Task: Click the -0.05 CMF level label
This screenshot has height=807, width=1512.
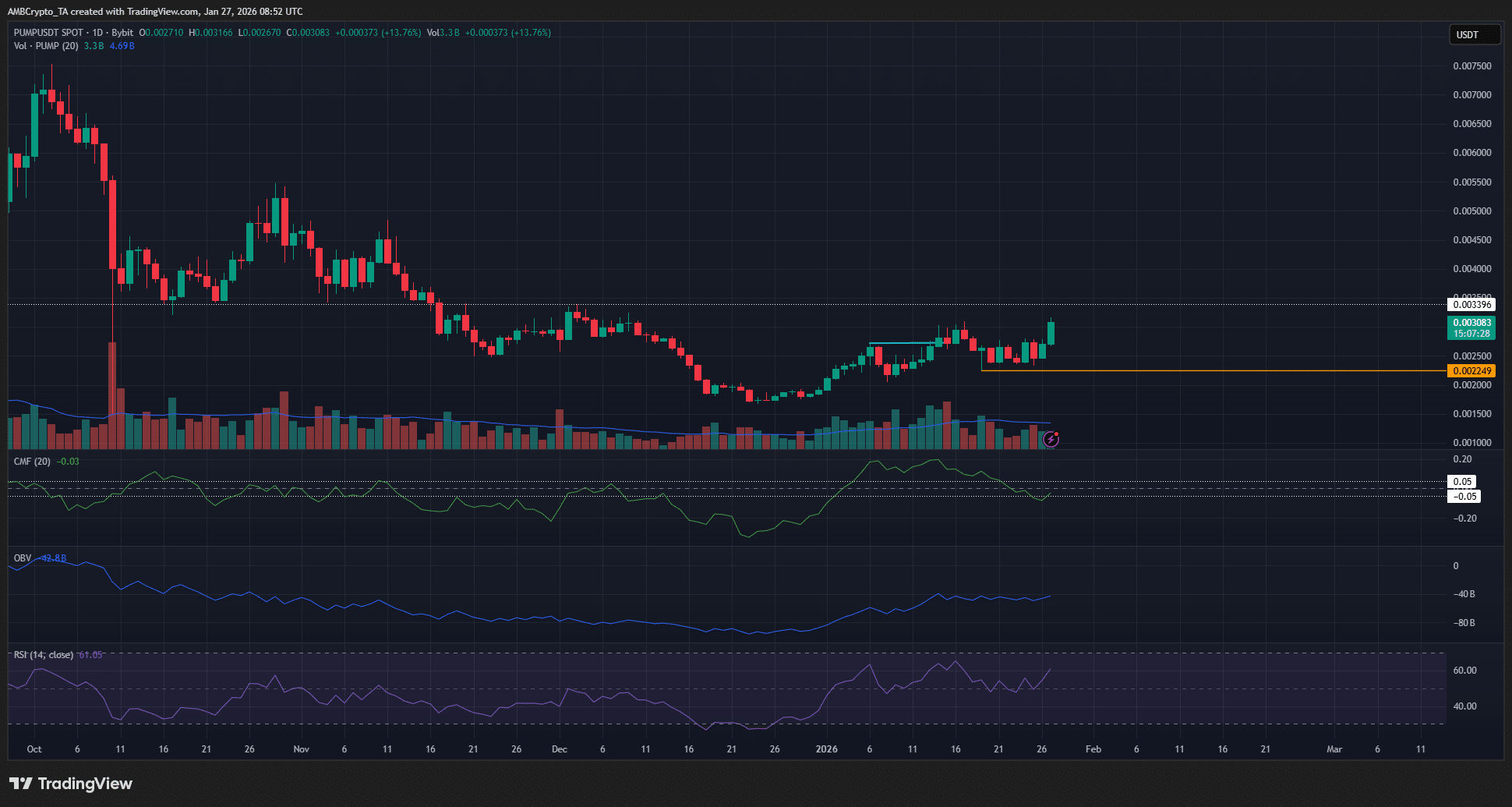Action: [x=1464, y=497]
